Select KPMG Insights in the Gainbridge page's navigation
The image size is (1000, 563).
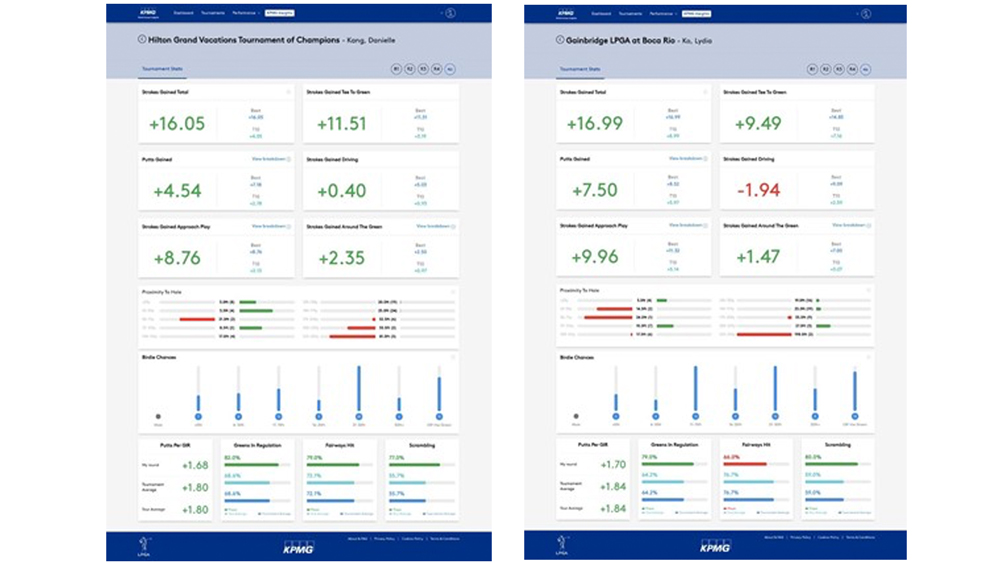point(696,13)
